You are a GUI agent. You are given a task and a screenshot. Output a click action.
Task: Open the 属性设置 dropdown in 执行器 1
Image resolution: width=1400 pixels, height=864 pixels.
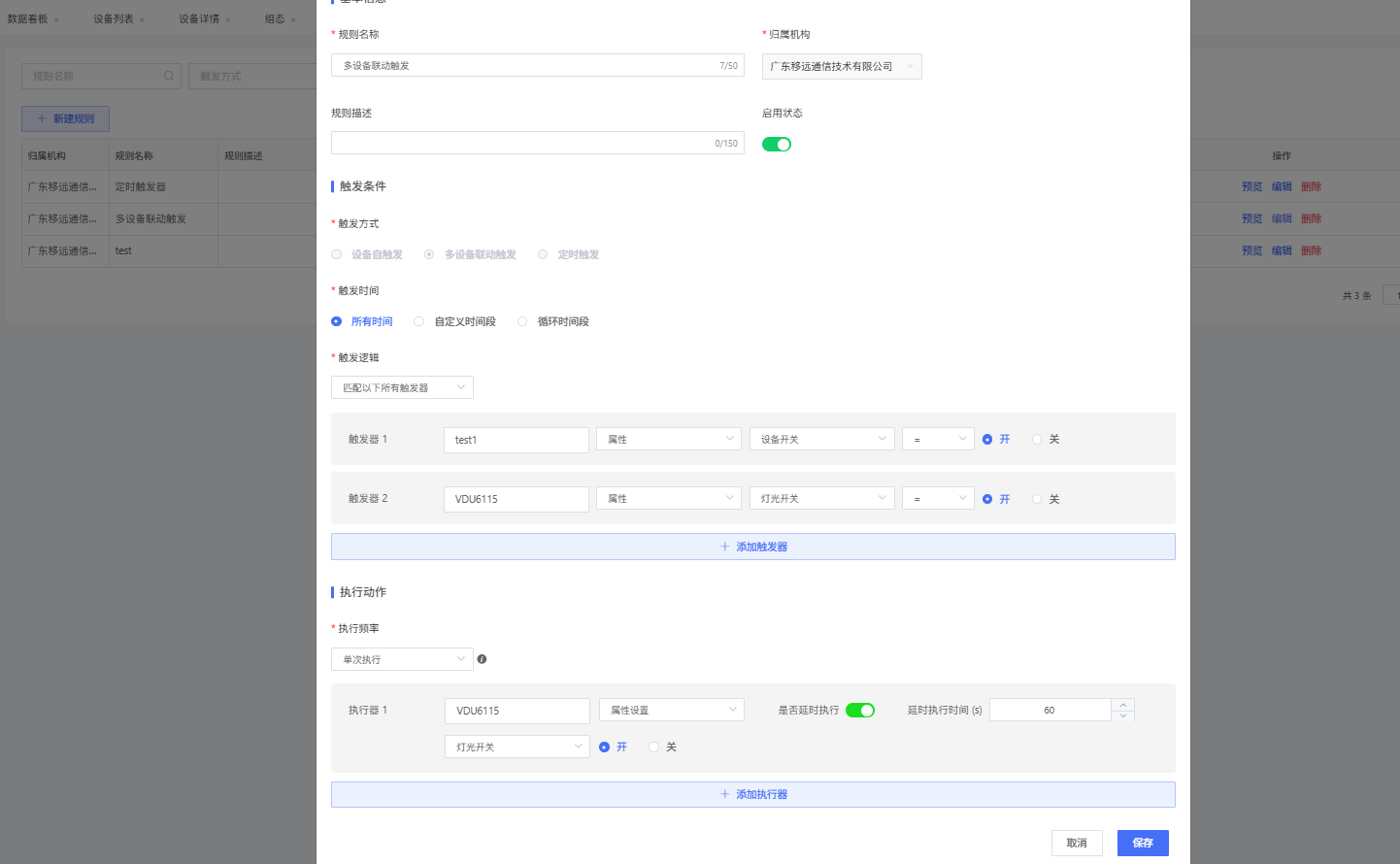pos(671,711)
